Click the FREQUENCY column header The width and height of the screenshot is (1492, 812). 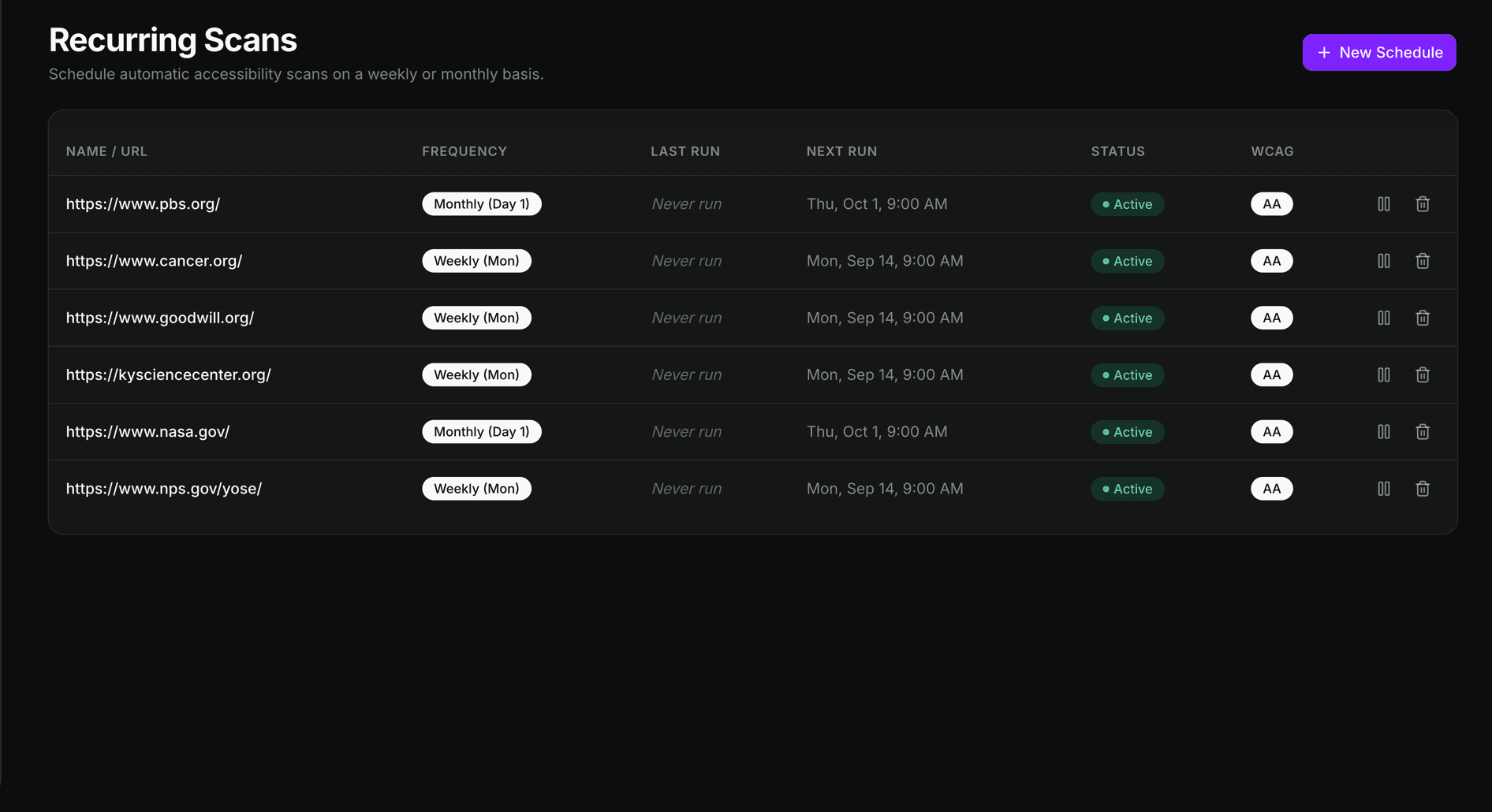click(464, 151)
